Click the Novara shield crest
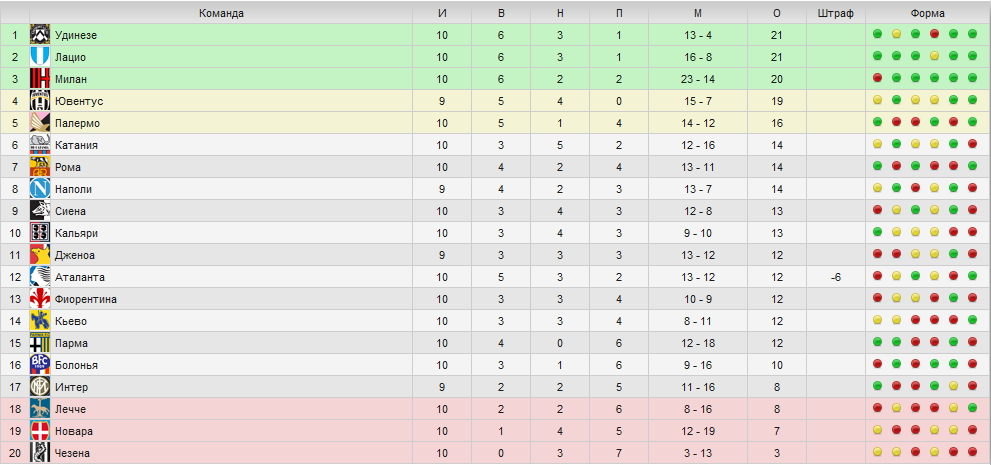The width and height of the screenshot is (991, 465). pyautogui.click(x=40, y=431)
